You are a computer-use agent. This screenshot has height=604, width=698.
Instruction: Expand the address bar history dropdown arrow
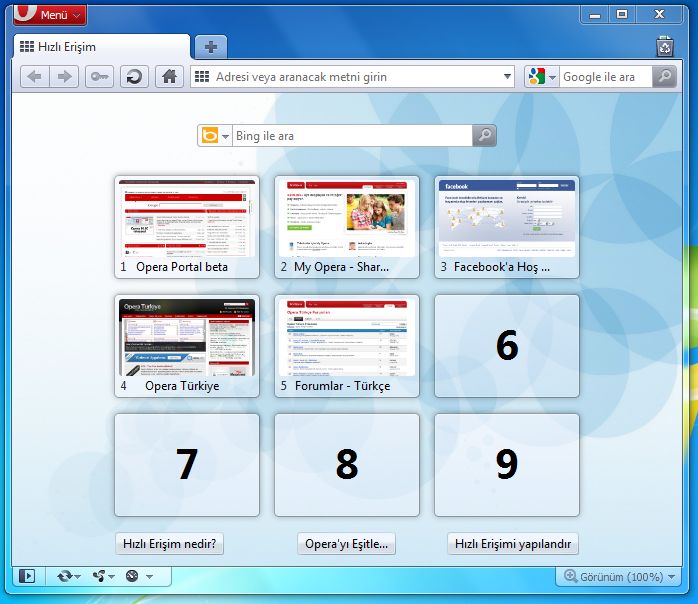507,77
